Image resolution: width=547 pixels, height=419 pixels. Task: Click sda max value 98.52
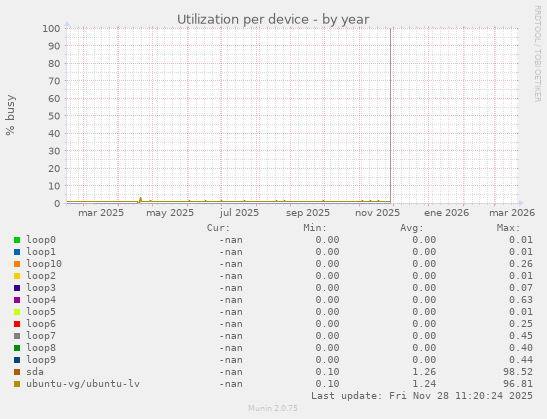coord(518,372)
